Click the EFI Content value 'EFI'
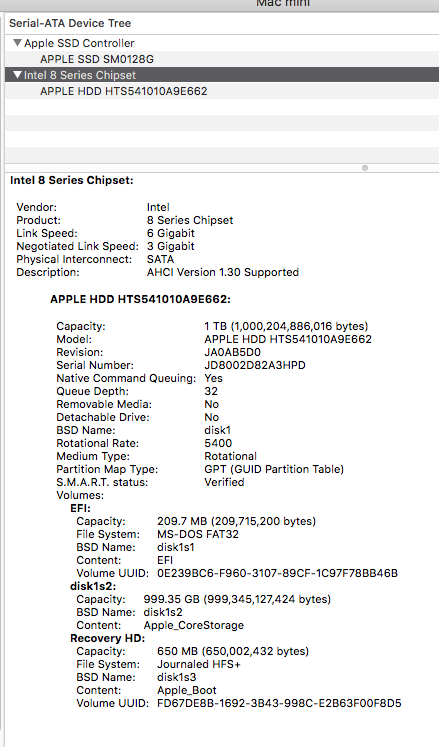 tap(165, 560)
